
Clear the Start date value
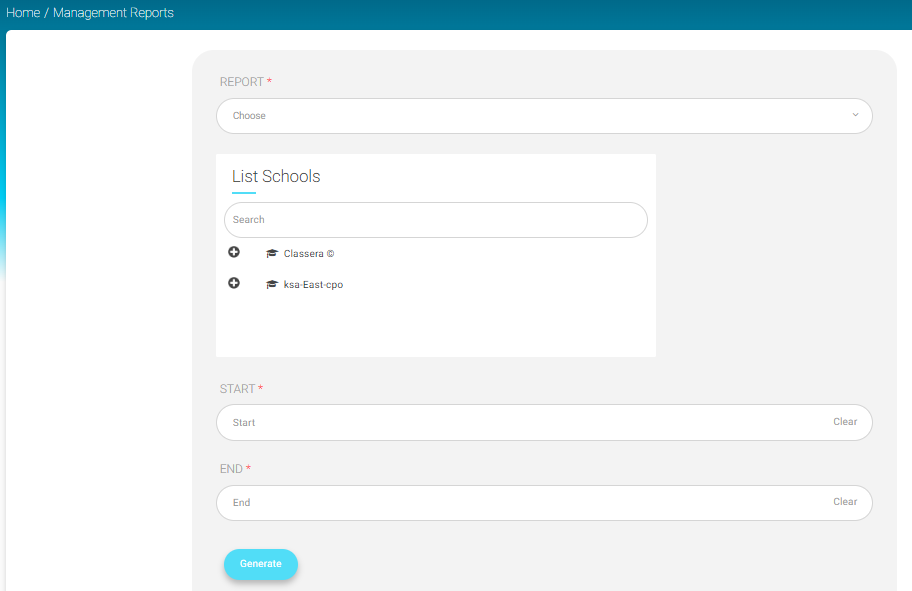pyautogui.click(x=845, y=422)
